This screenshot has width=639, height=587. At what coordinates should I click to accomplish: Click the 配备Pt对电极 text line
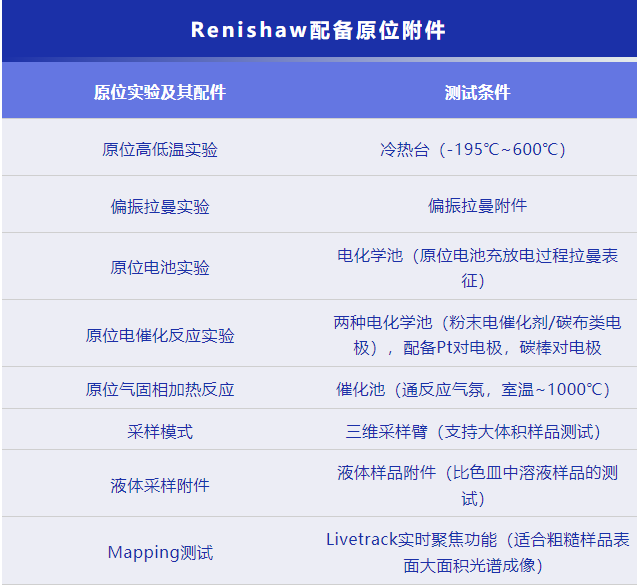[x=477, y=347]
